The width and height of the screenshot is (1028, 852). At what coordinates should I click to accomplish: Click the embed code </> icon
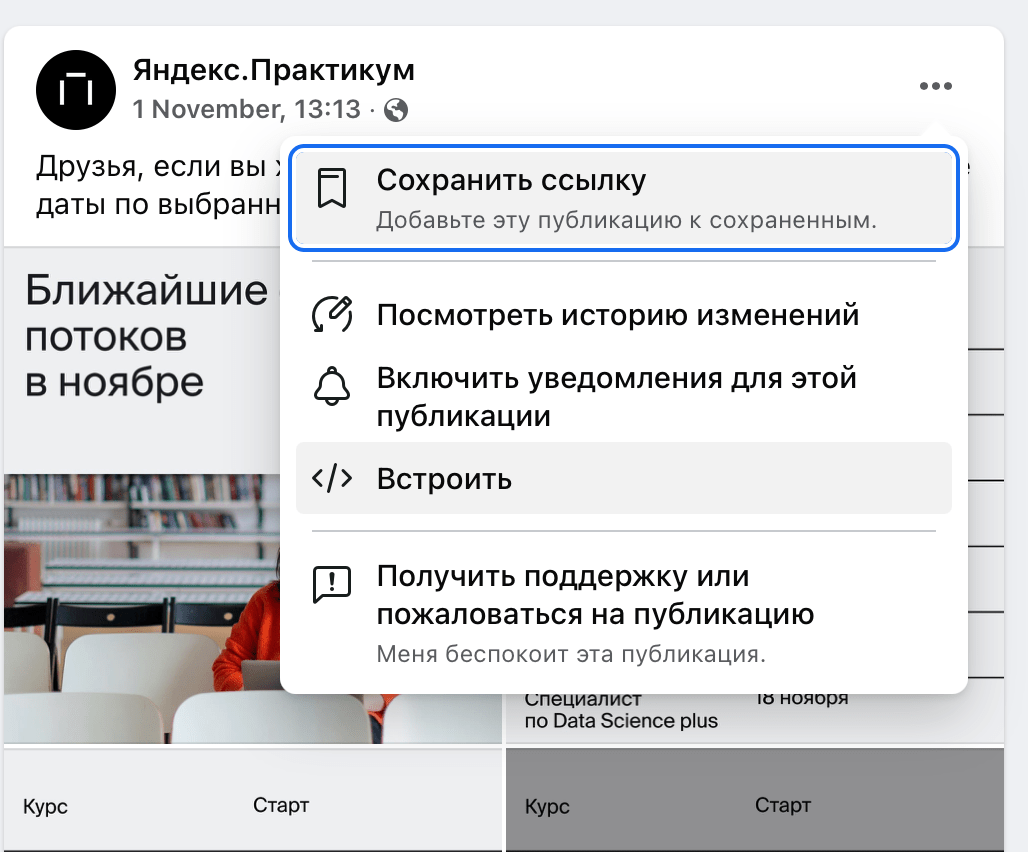[x=334, y=478]
